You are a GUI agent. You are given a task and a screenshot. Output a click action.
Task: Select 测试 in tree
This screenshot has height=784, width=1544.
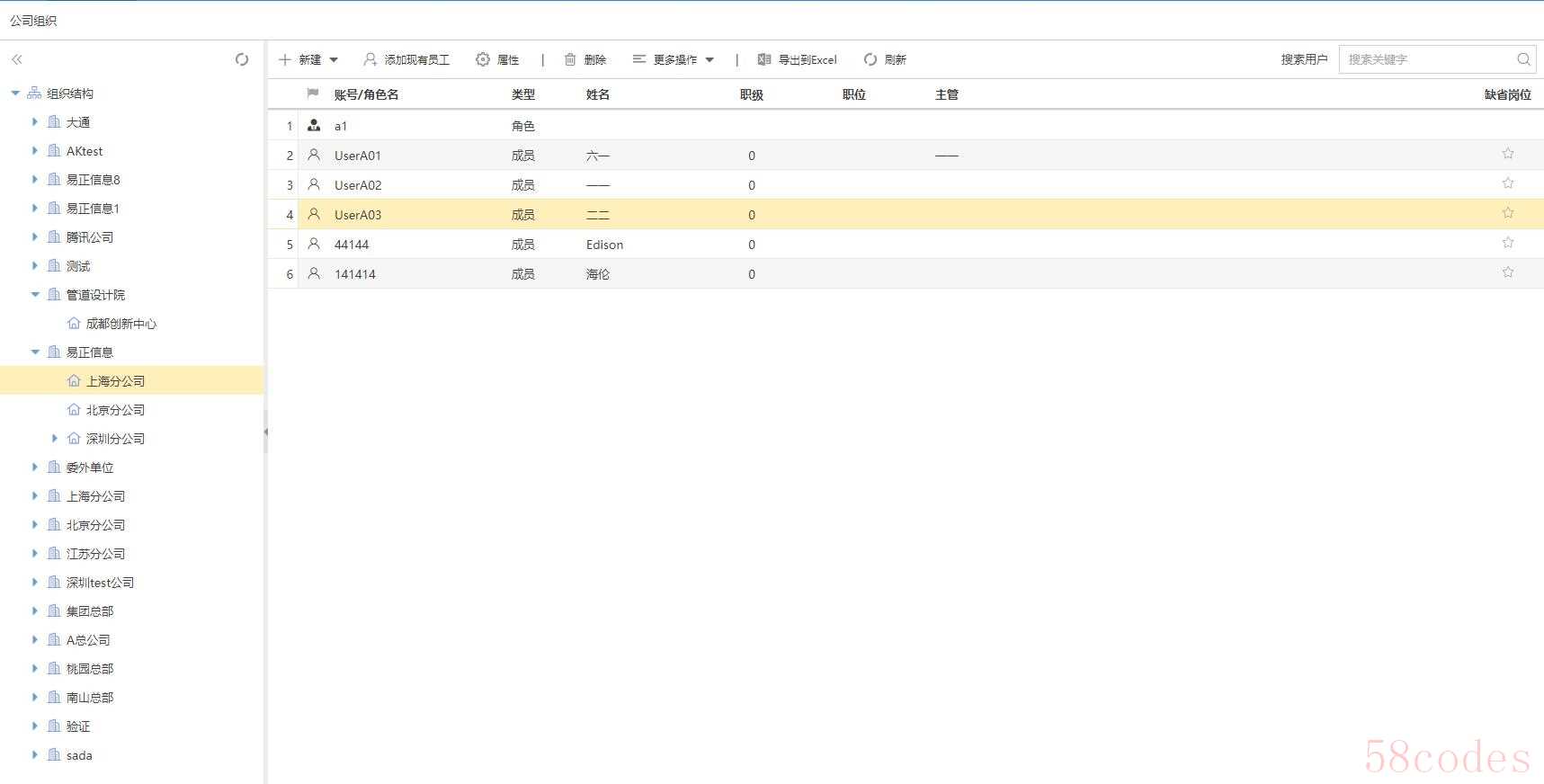pyautogui.click(x=78, y=265)
